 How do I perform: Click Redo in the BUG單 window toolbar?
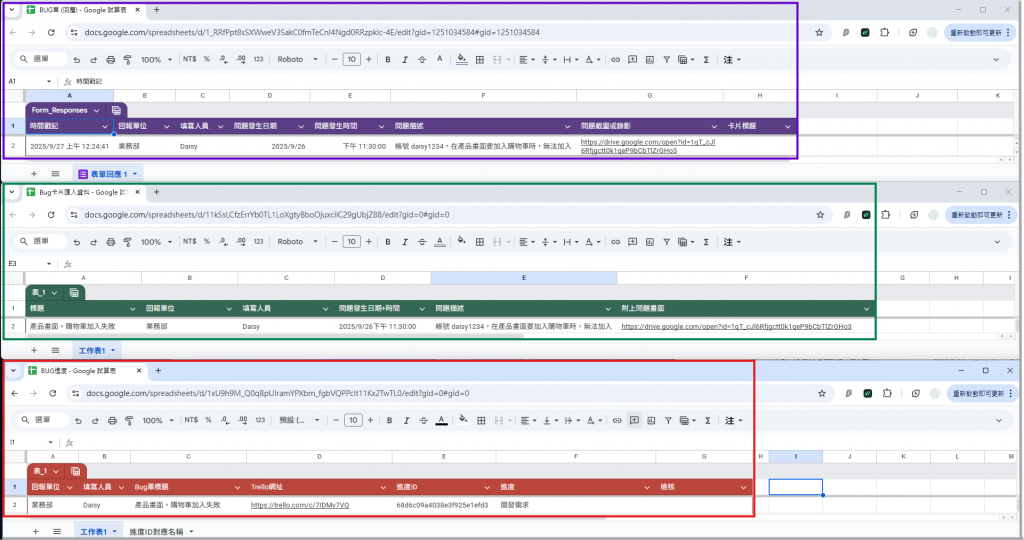click(x=93, y=59)
